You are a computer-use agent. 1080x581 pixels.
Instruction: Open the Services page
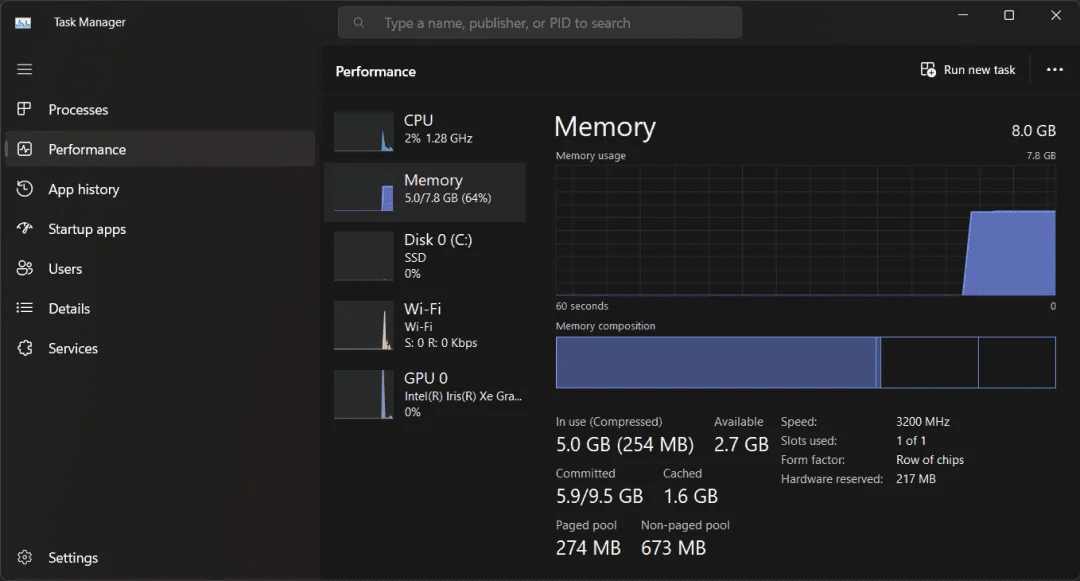[160, 348]
